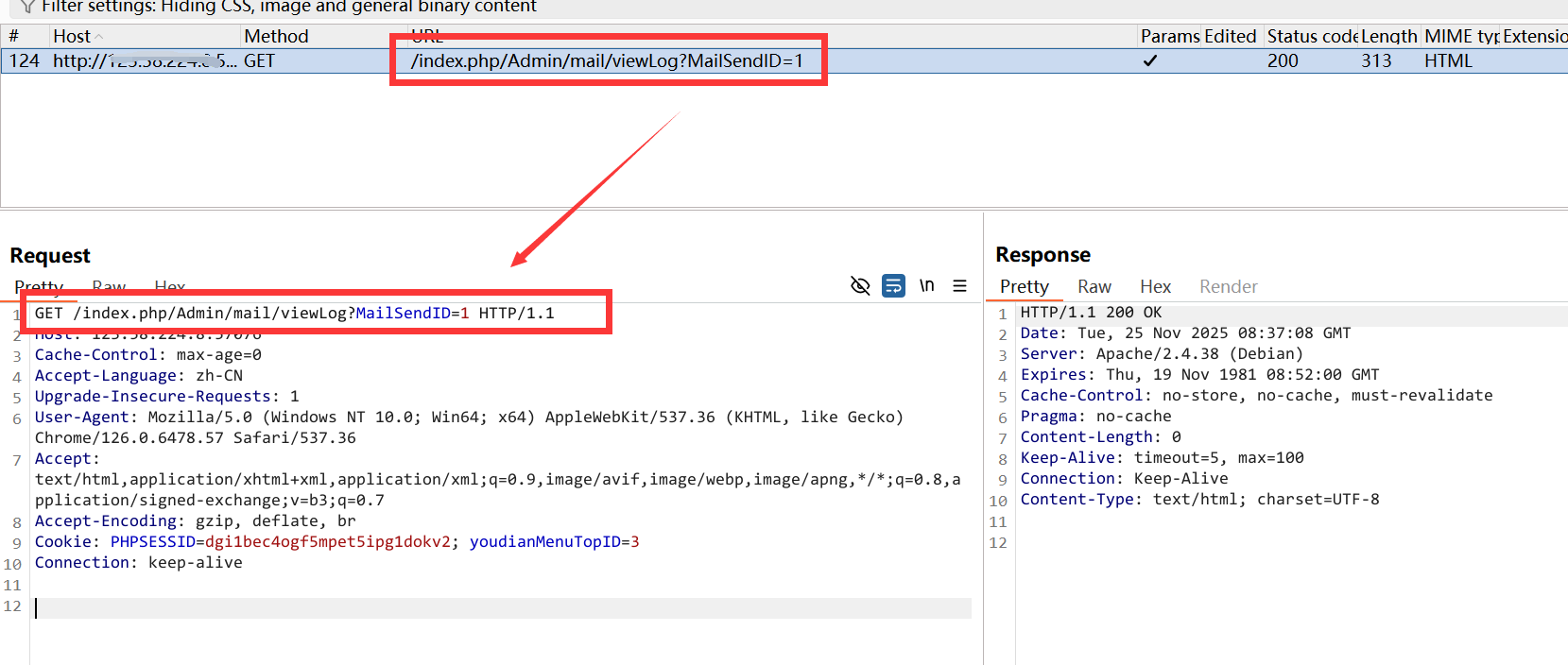Sort by the MIME type column header
Screen dimensions: 1568x665
point(1461,36)
